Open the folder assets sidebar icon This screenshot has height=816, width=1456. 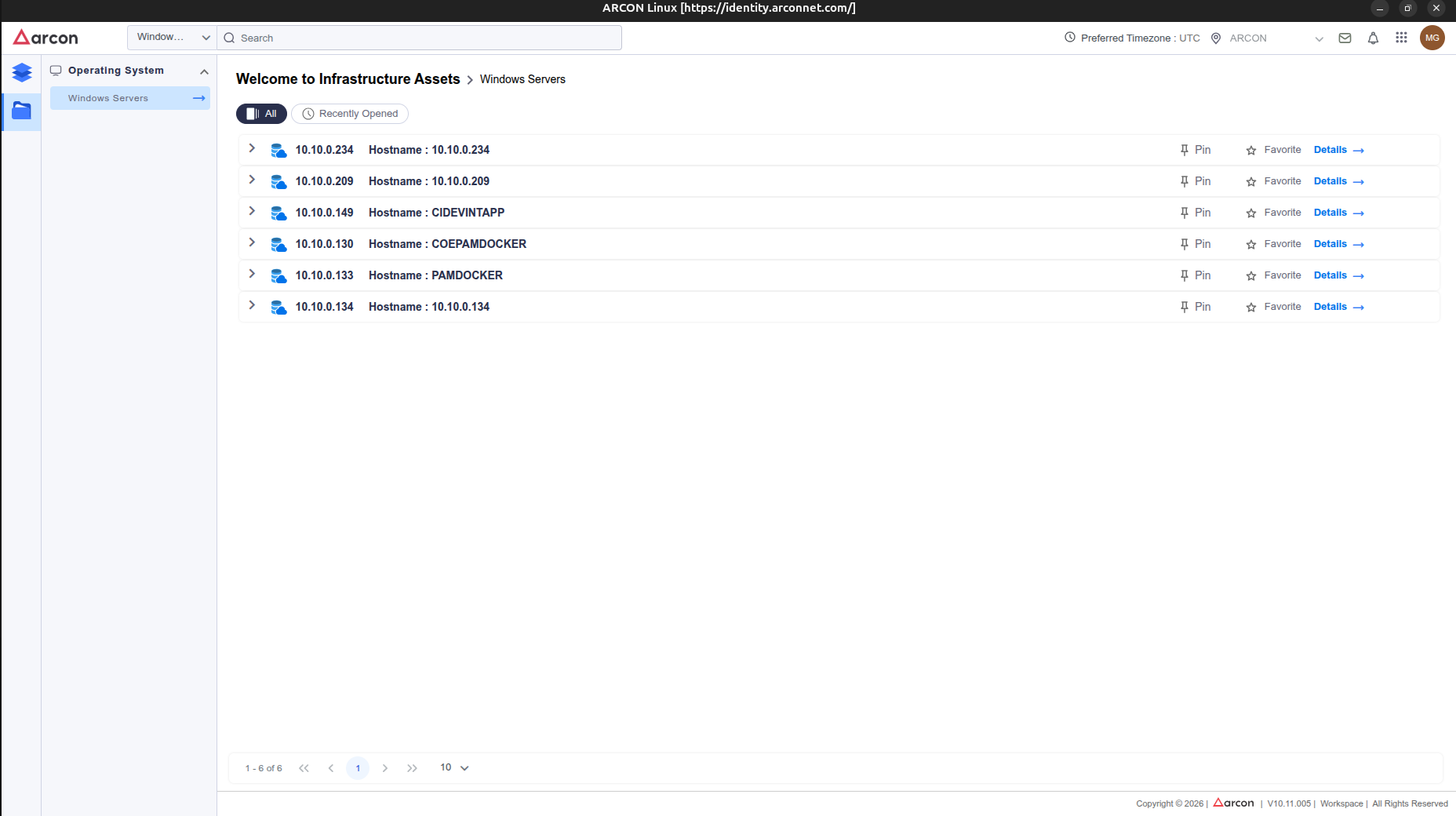click(x=22, y=111)
